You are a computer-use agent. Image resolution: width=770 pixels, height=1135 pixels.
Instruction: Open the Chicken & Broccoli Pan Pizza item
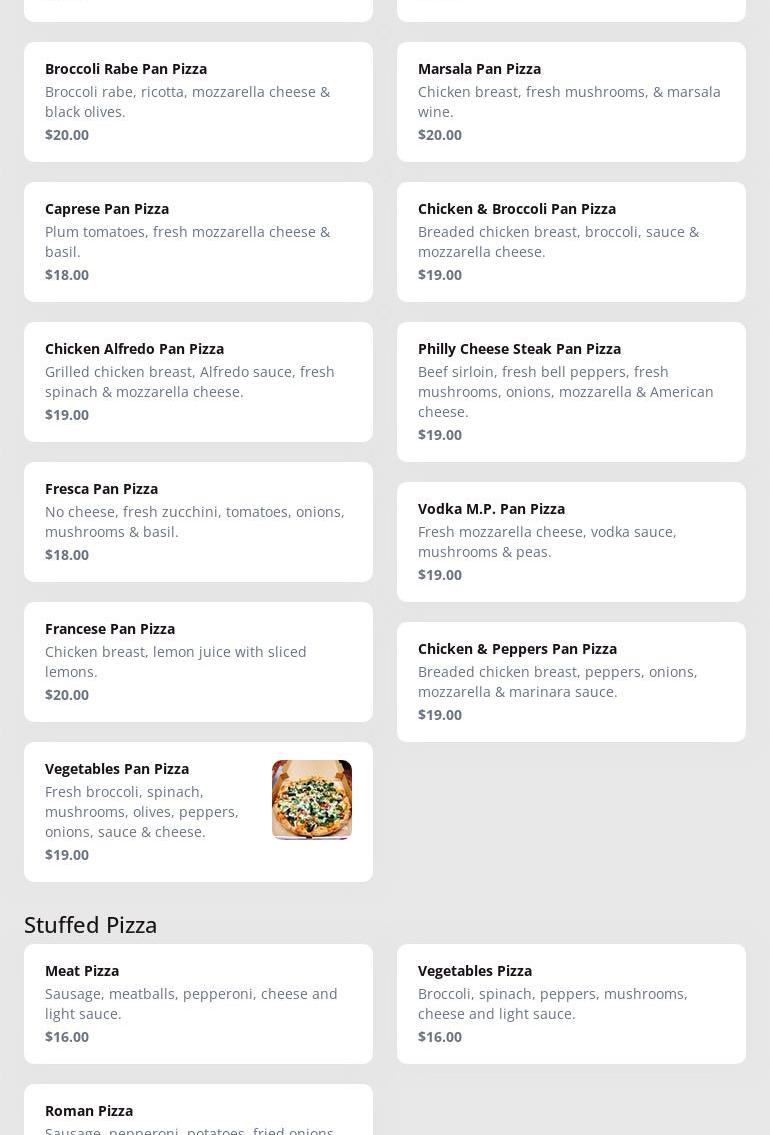point(571,241)
